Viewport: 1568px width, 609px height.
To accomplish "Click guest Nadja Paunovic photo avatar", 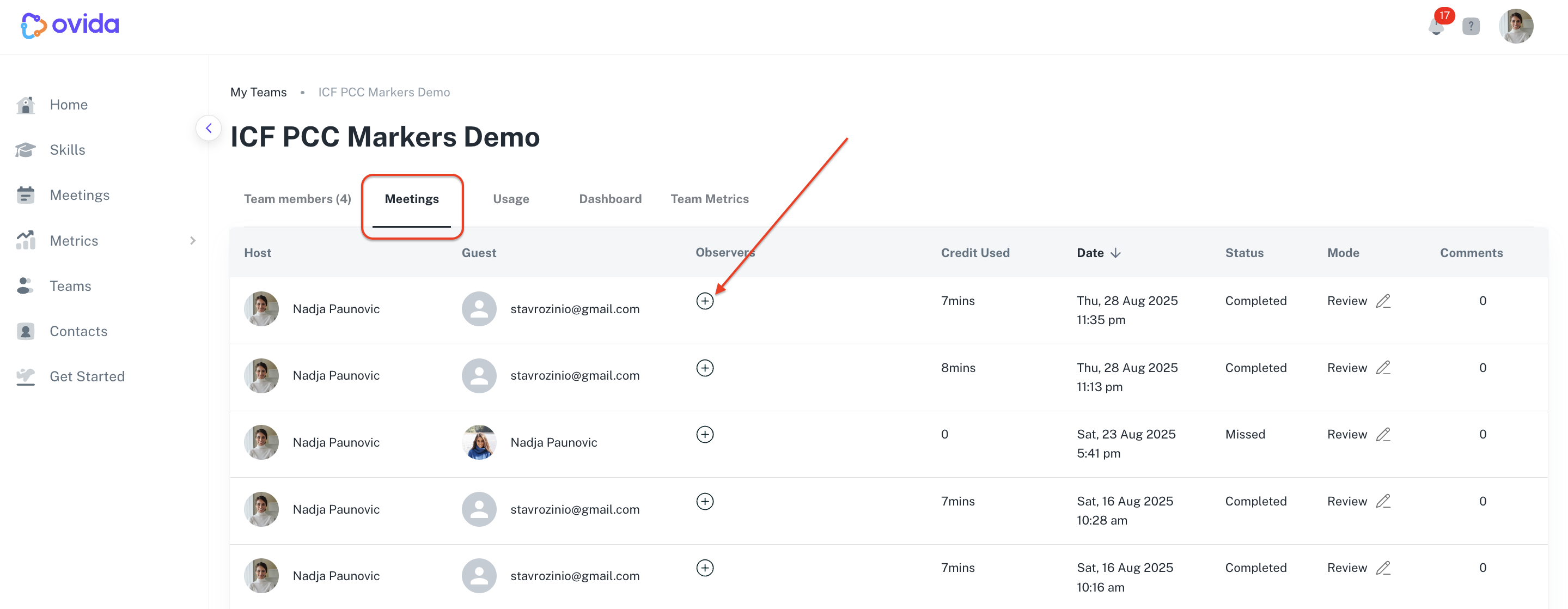I will [x=479, y=442].
